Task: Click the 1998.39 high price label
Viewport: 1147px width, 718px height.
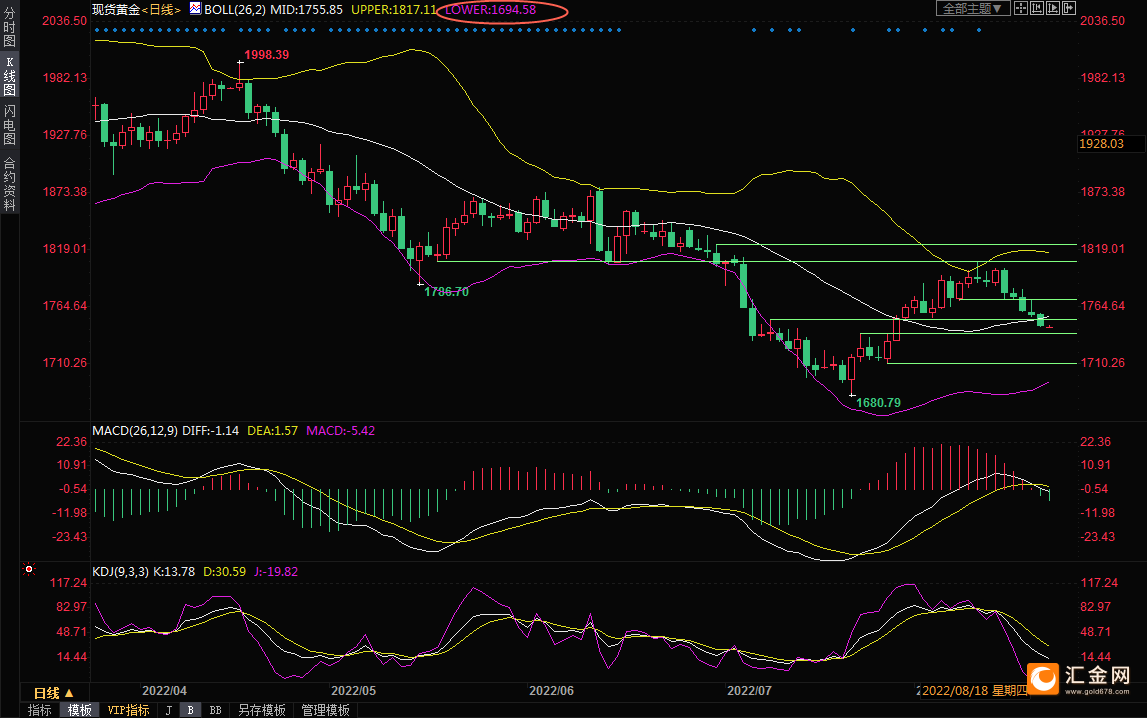Action: (266, 55)
